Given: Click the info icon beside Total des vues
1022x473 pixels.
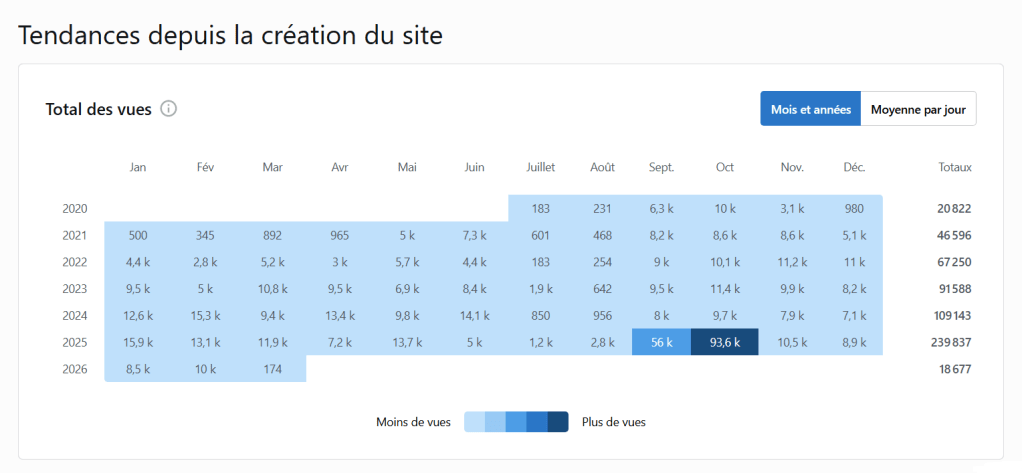Looking at the screenshot, I should coord(169,109).
